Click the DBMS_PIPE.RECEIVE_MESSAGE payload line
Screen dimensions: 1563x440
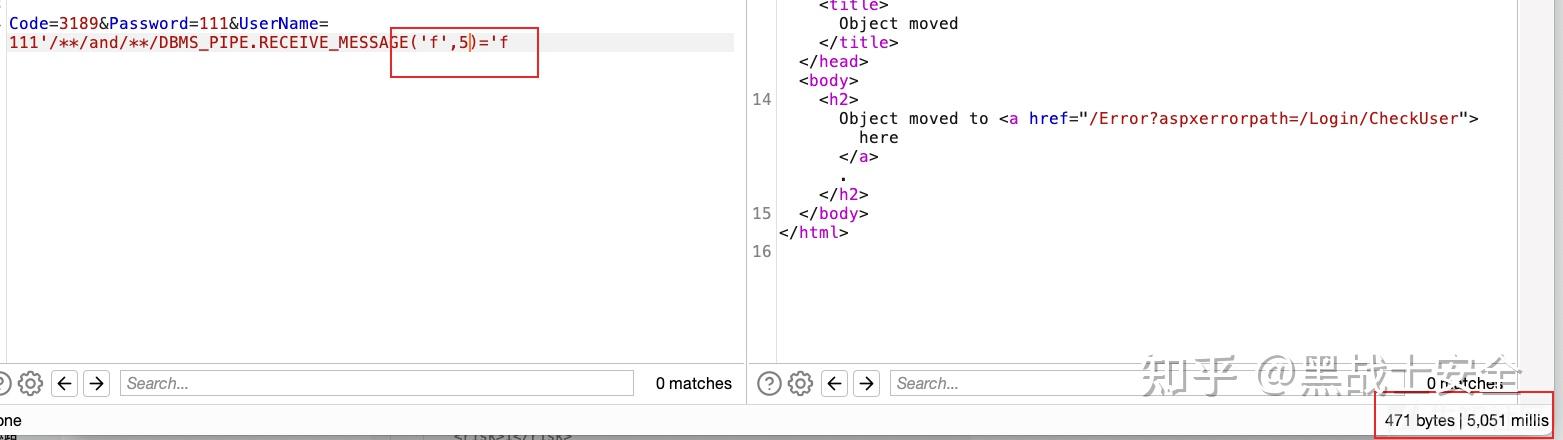point(258,43)
